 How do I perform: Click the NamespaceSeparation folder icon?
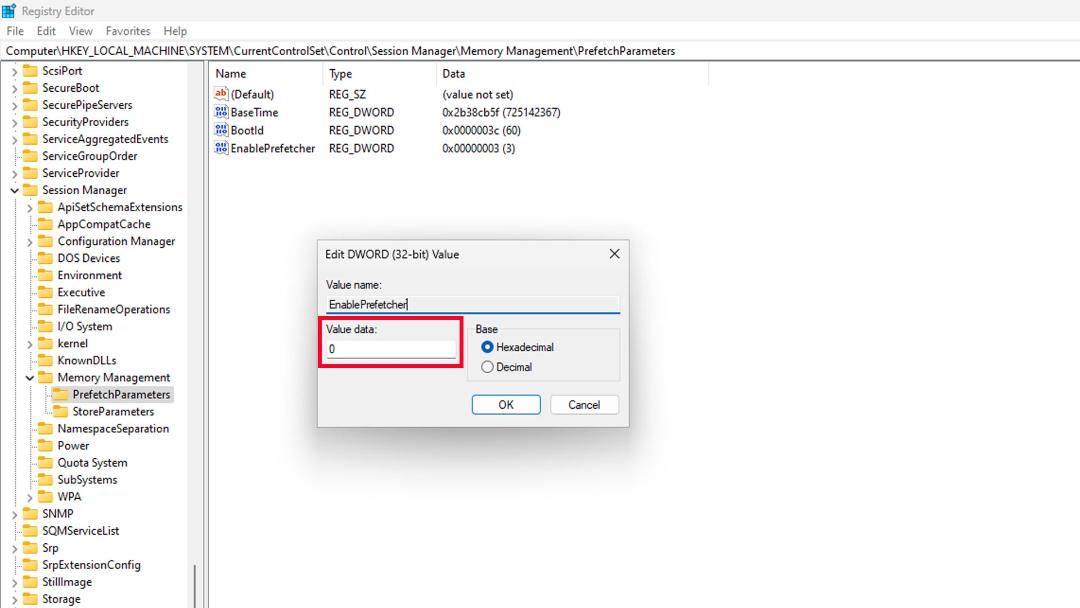click(45, 429)
